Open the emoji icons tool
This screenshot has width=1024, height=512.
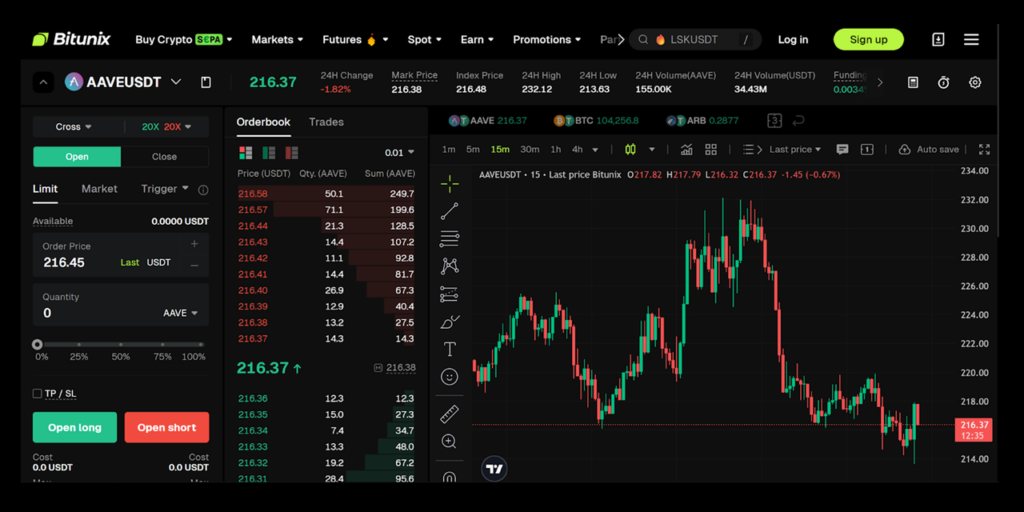pyautogui.click(x=449, y=377)
